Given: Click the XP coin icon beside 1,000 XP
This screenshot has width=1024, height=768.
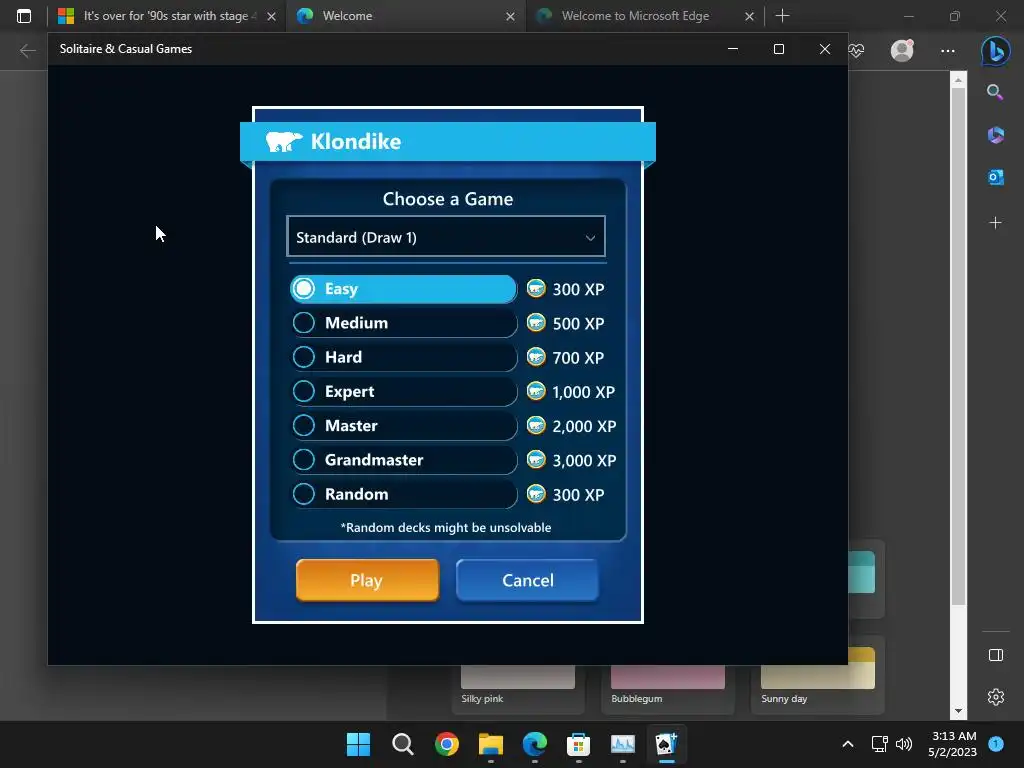Looking at the screenshot, I should 536,391.
